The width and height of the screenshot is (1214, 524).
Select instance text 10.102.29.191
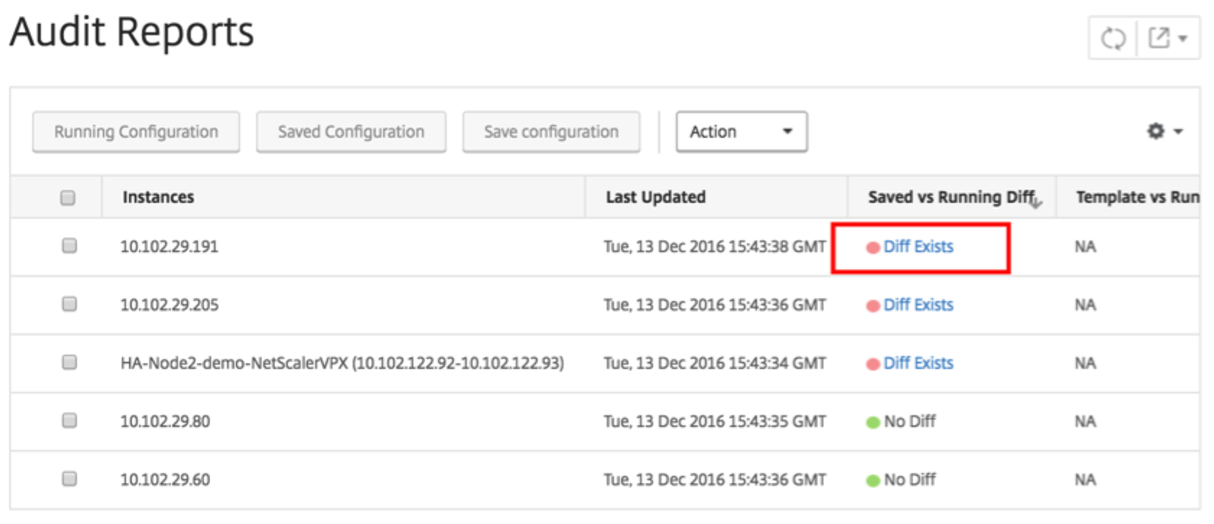pos(169,246)
